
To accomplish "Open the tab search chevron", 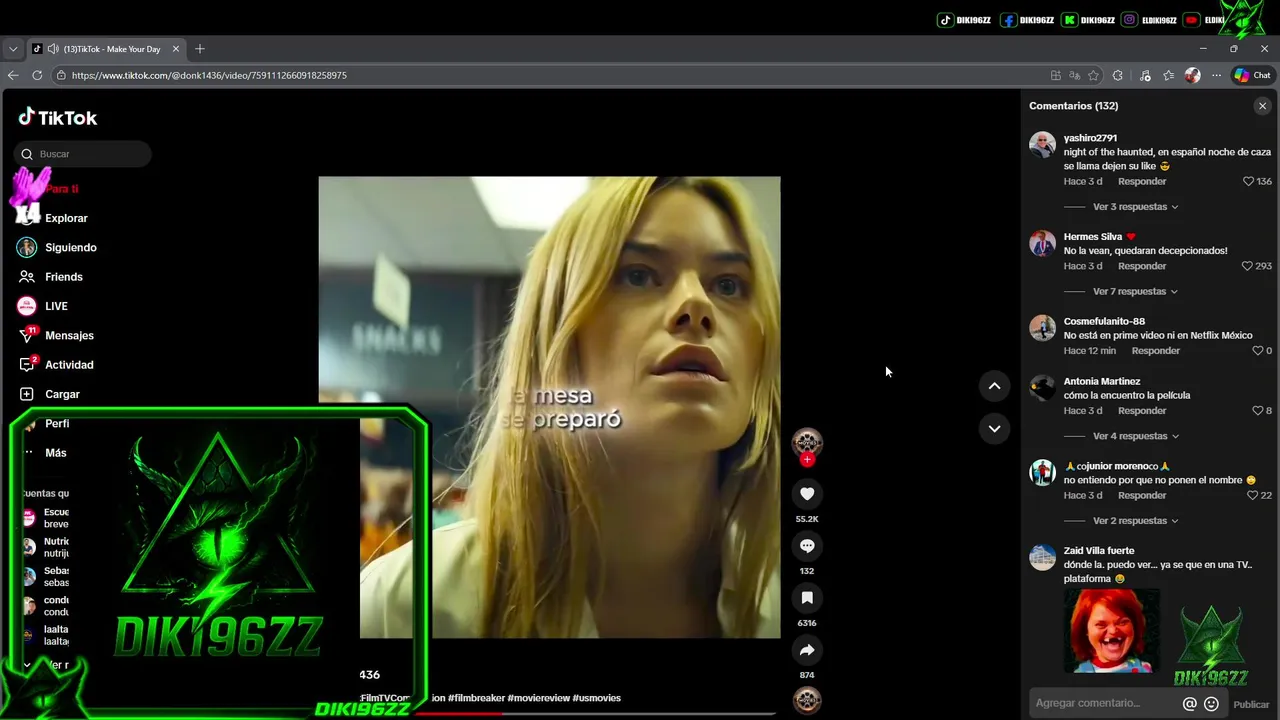I will tap(13, 49).
